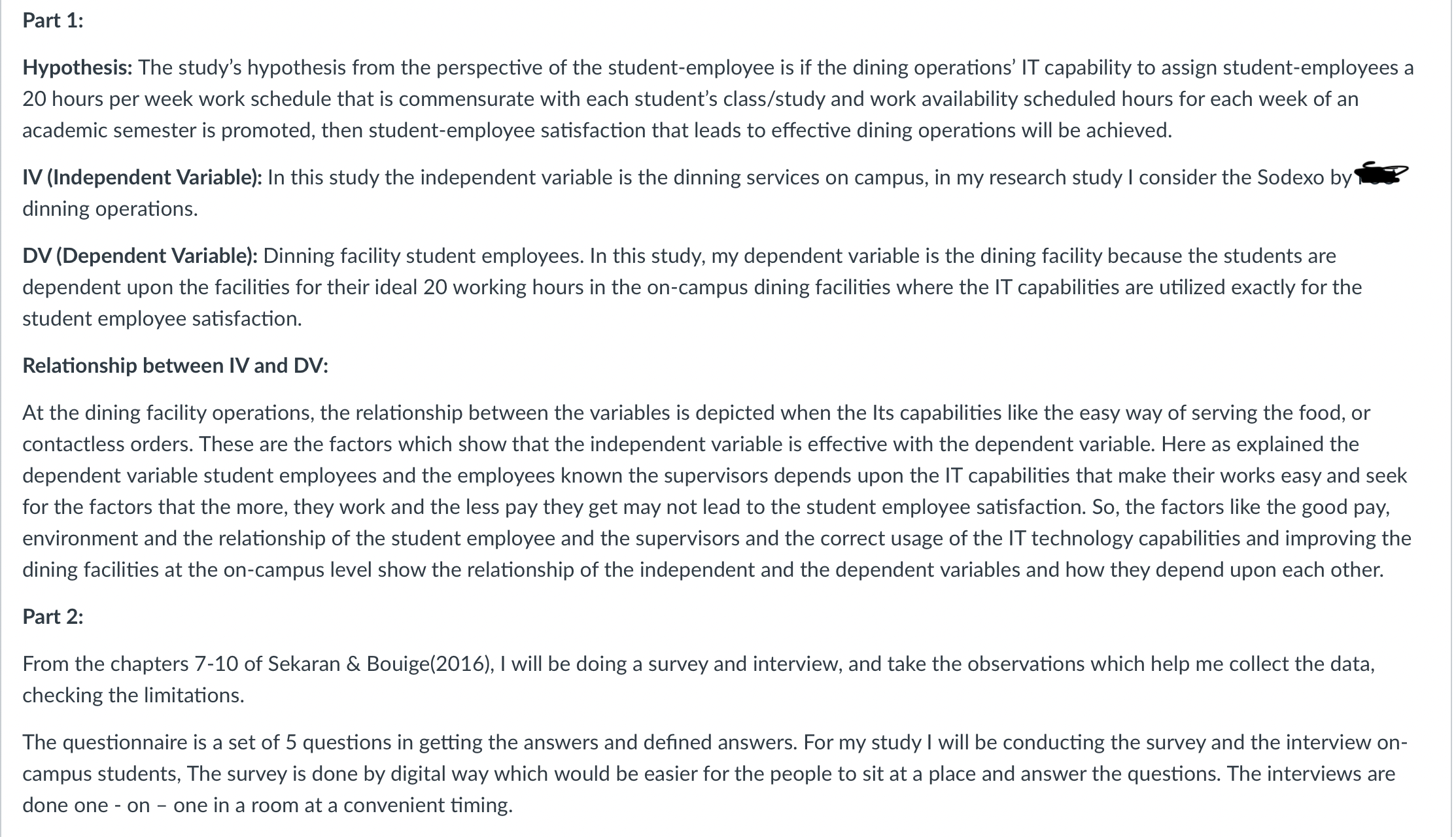
Task: Click the bold "Hypothesis:" label
Action: (x=78, y=67)
